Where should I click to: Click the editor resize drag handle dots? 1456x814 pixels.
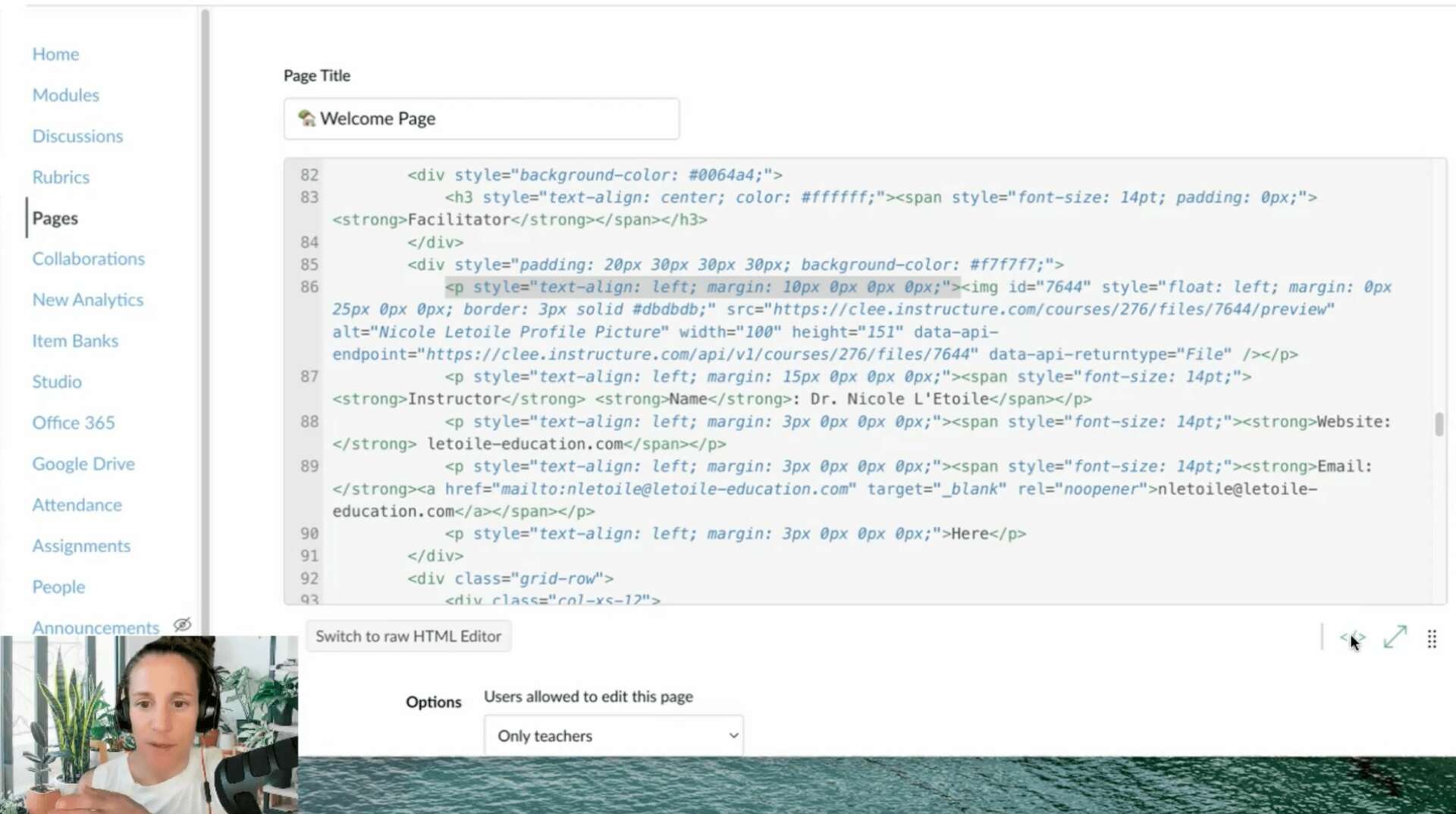click(x=1432, y=639)
